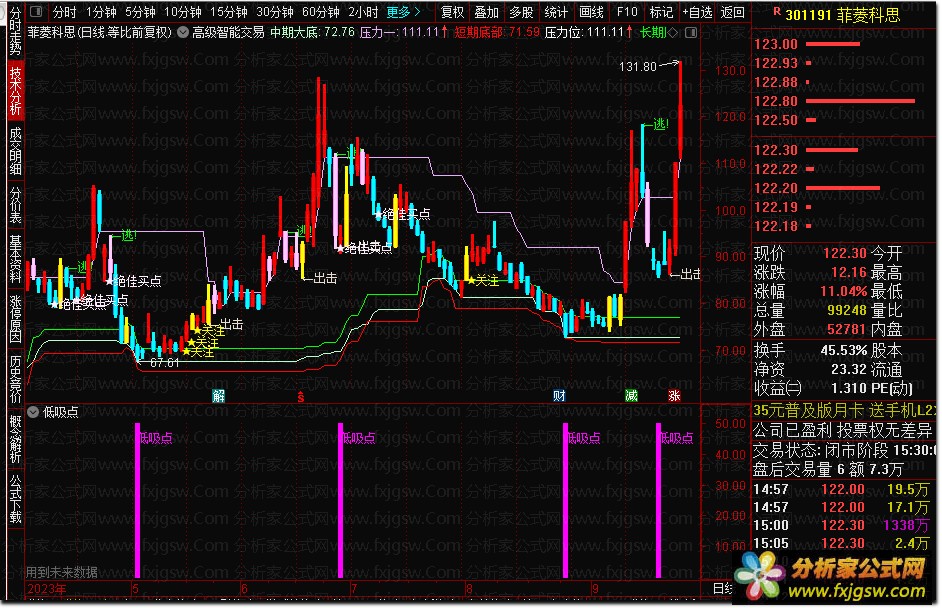942x608 pixels.
Task: Click the 131.80 high price label
Action: point(637,67)
